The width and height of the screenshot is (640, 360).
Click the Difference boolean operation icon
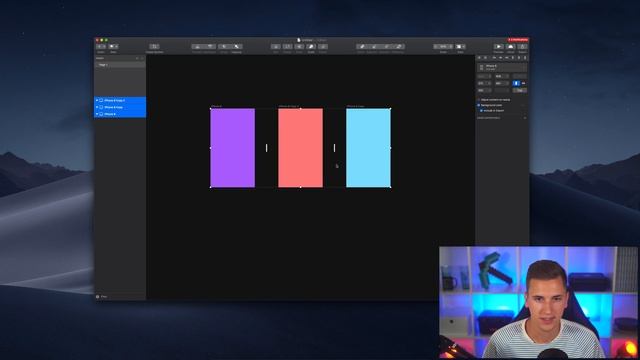(x=399, y=47)
